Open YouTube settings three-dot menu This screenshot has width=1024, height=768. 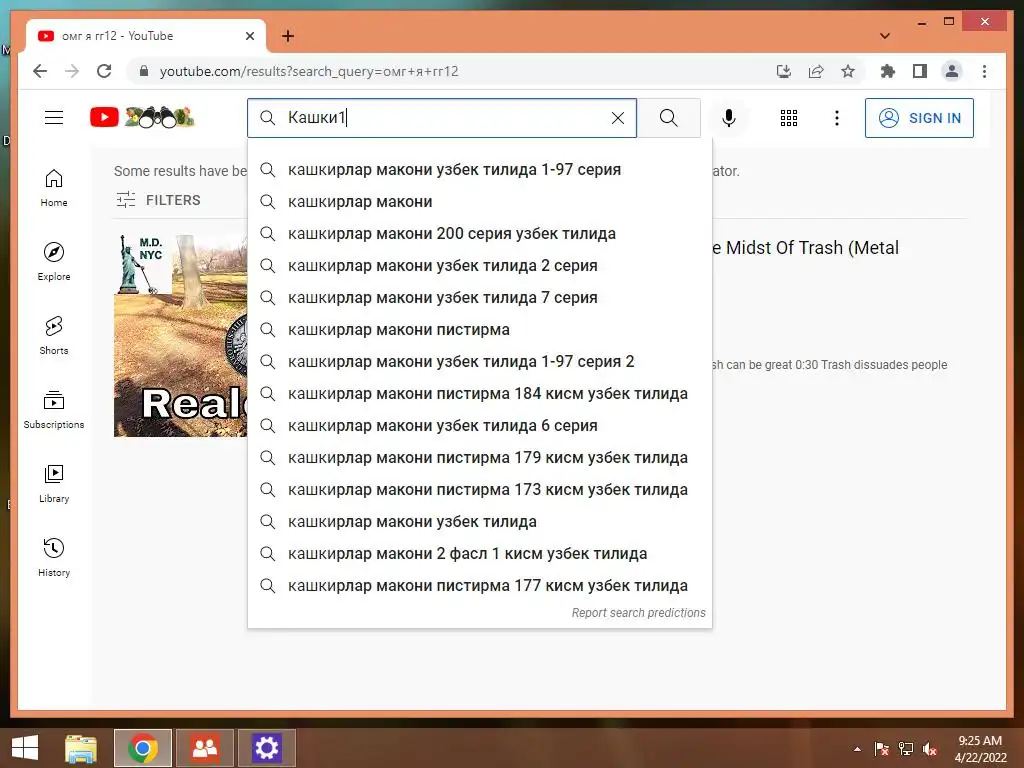837,118
